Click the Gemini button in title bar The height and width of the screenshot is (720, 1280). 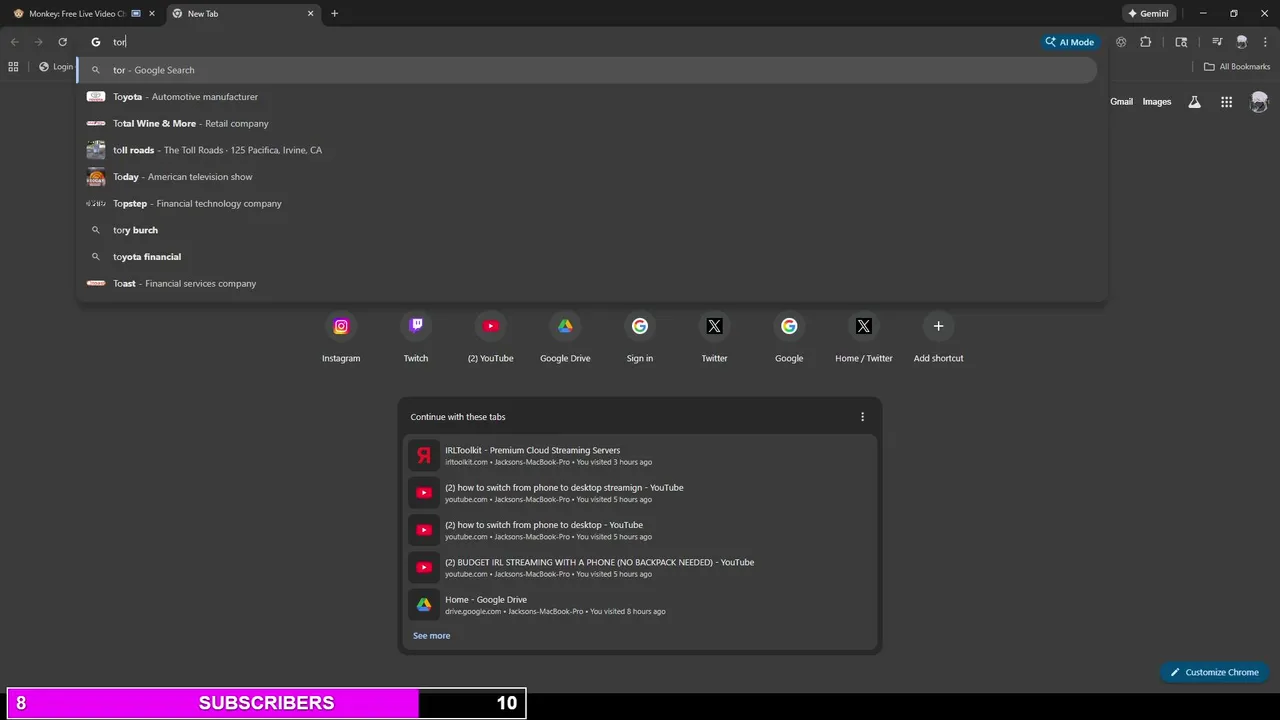pos(1148,14)
